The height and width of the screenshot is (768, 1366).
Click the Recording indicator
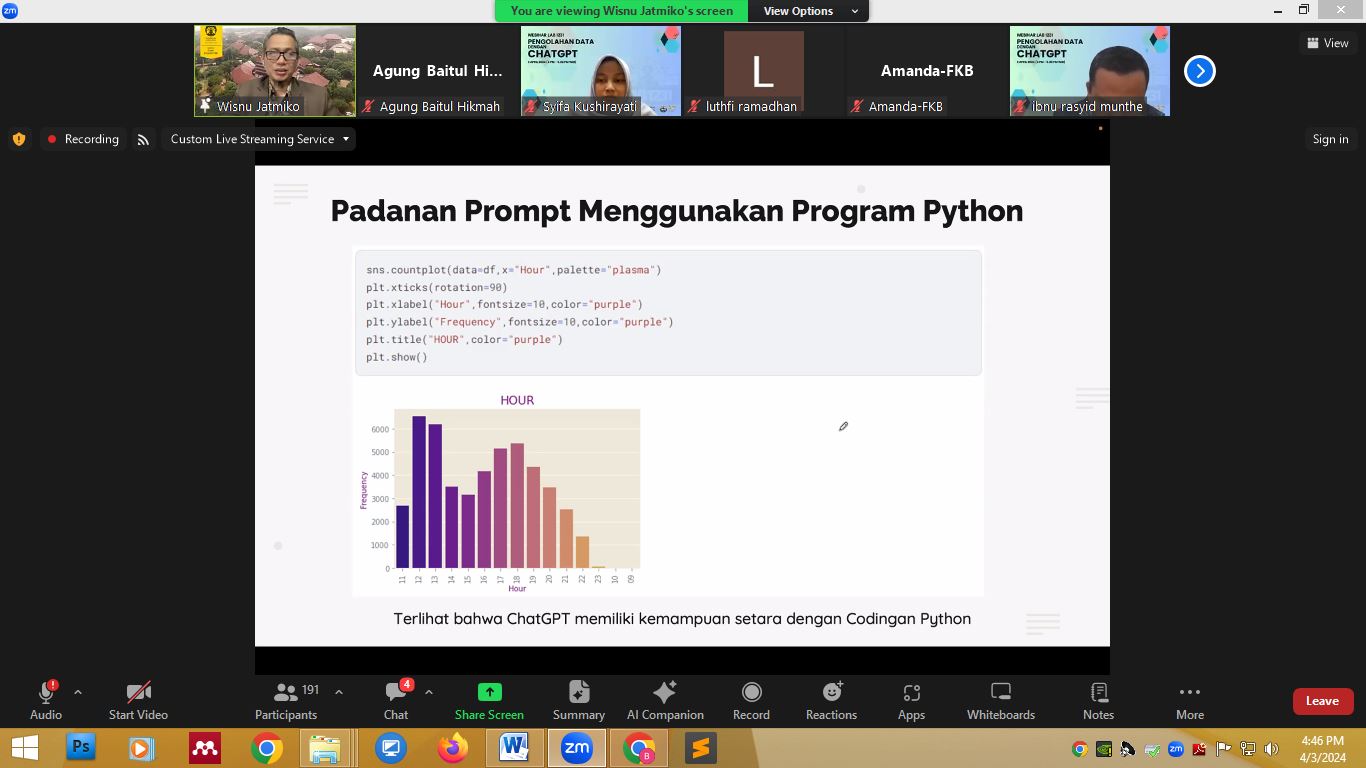pyautogui.click(x=83, y=139)
